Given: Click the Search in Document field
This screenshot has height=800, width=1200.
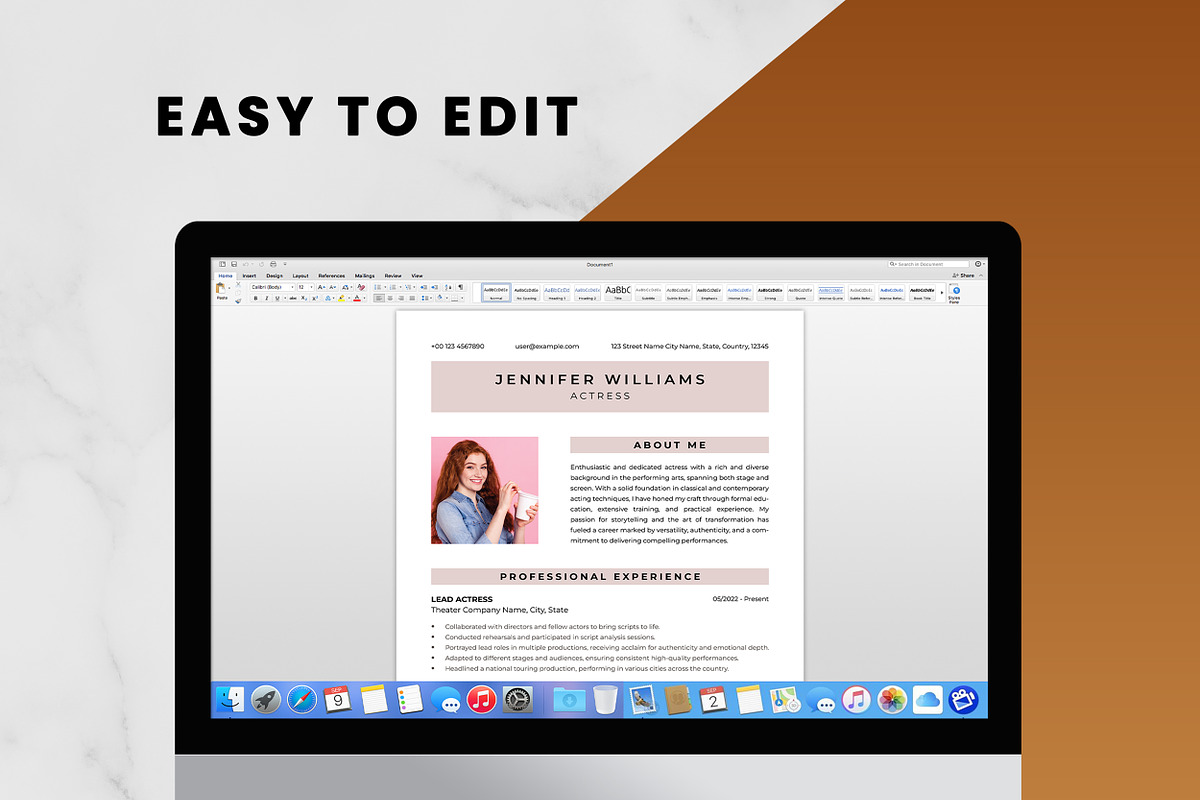Looking at the screenshot, I should (x=929, y=264).
